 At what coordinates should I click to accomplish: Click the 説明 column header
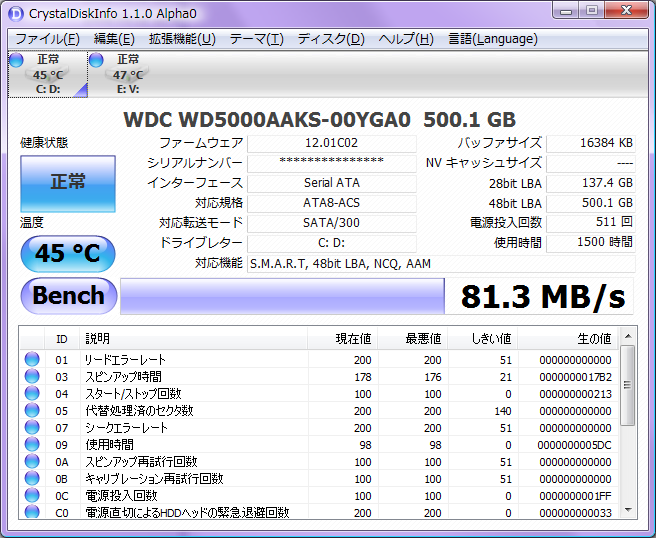tap(193, 338)
